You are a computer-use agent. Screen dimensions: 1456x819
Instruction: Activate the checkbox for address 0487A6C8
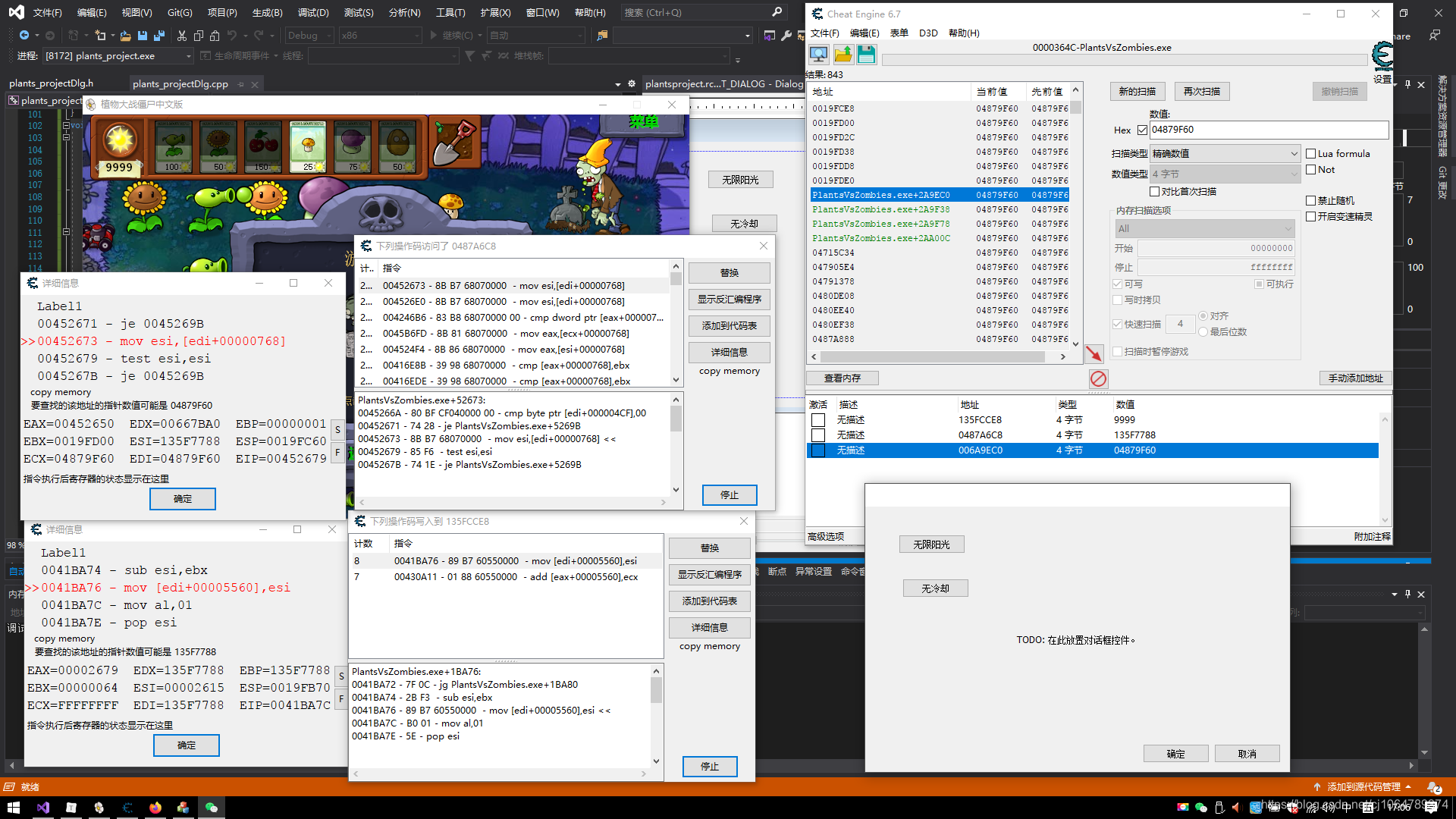pos(817,435)
